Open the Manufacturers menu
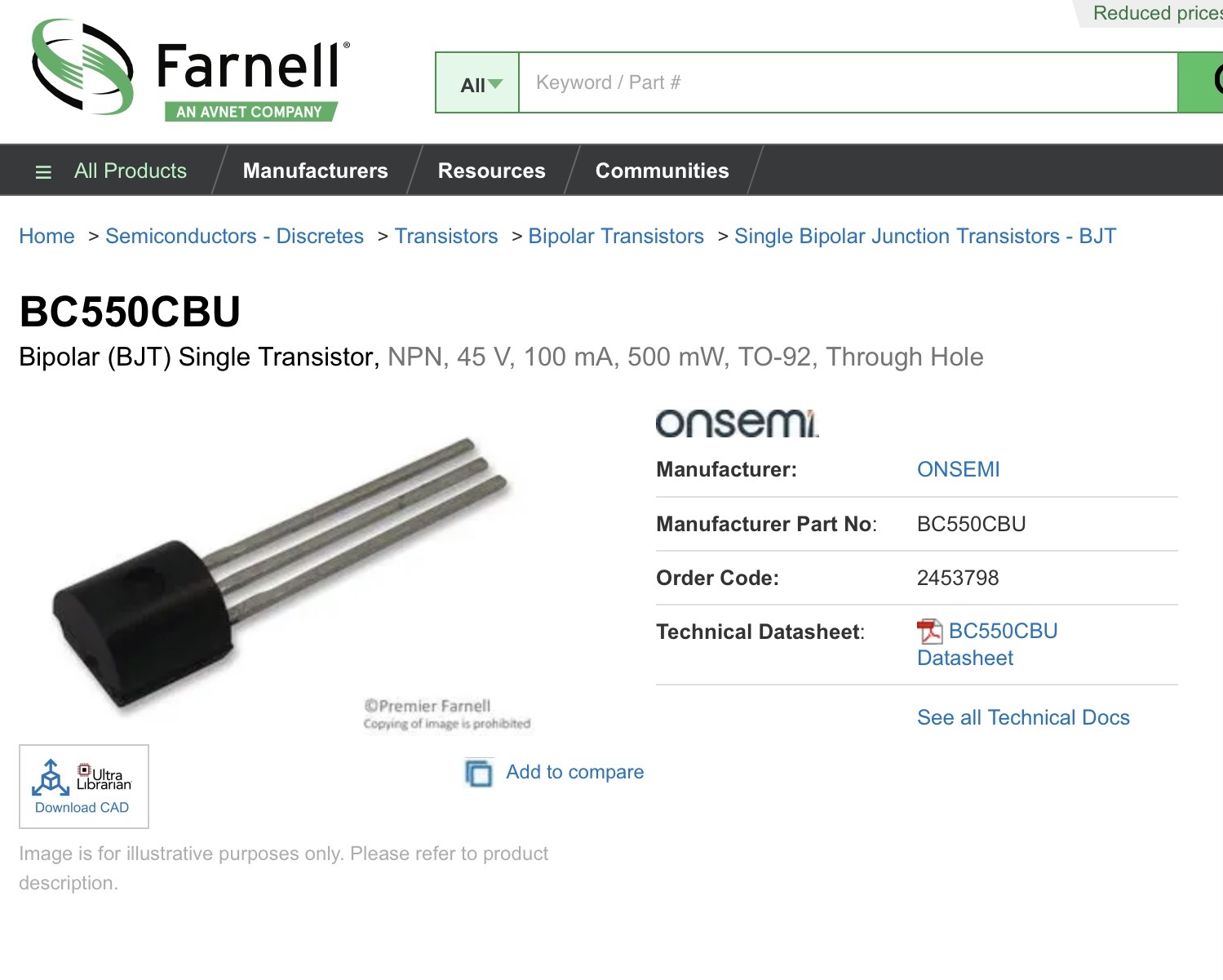Screen dimensions: 1223x980 click(x=316, y=171)
